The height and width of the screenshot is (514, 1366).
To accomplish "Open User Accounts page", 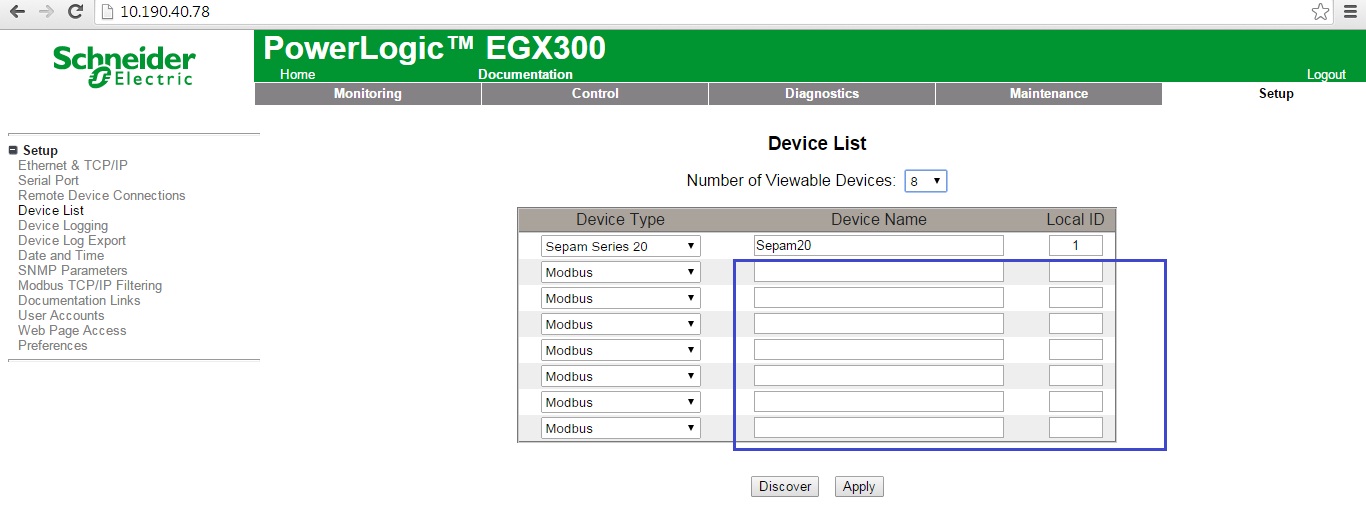I will [61, 315].
